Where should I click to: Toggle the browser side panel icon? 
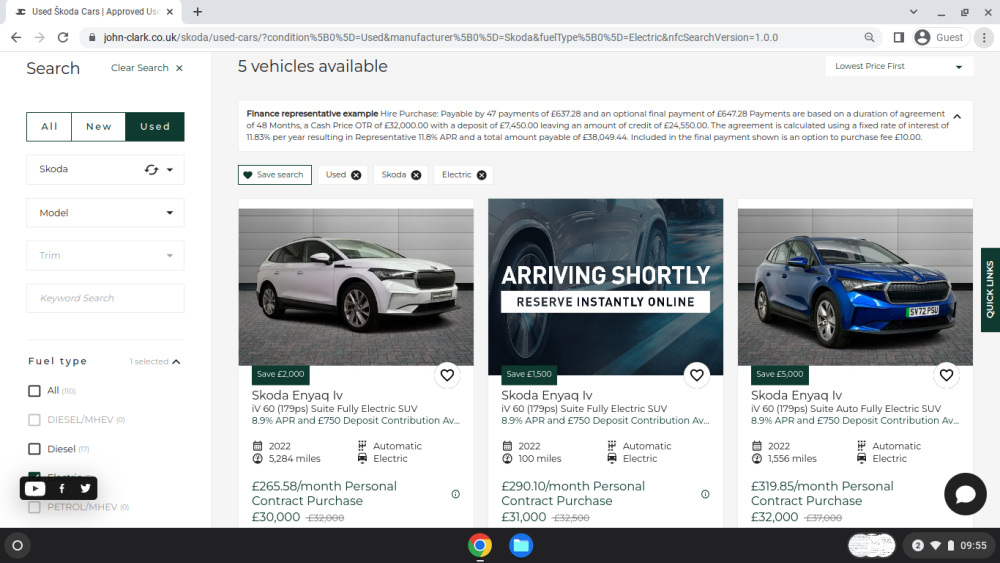[898, 38]
